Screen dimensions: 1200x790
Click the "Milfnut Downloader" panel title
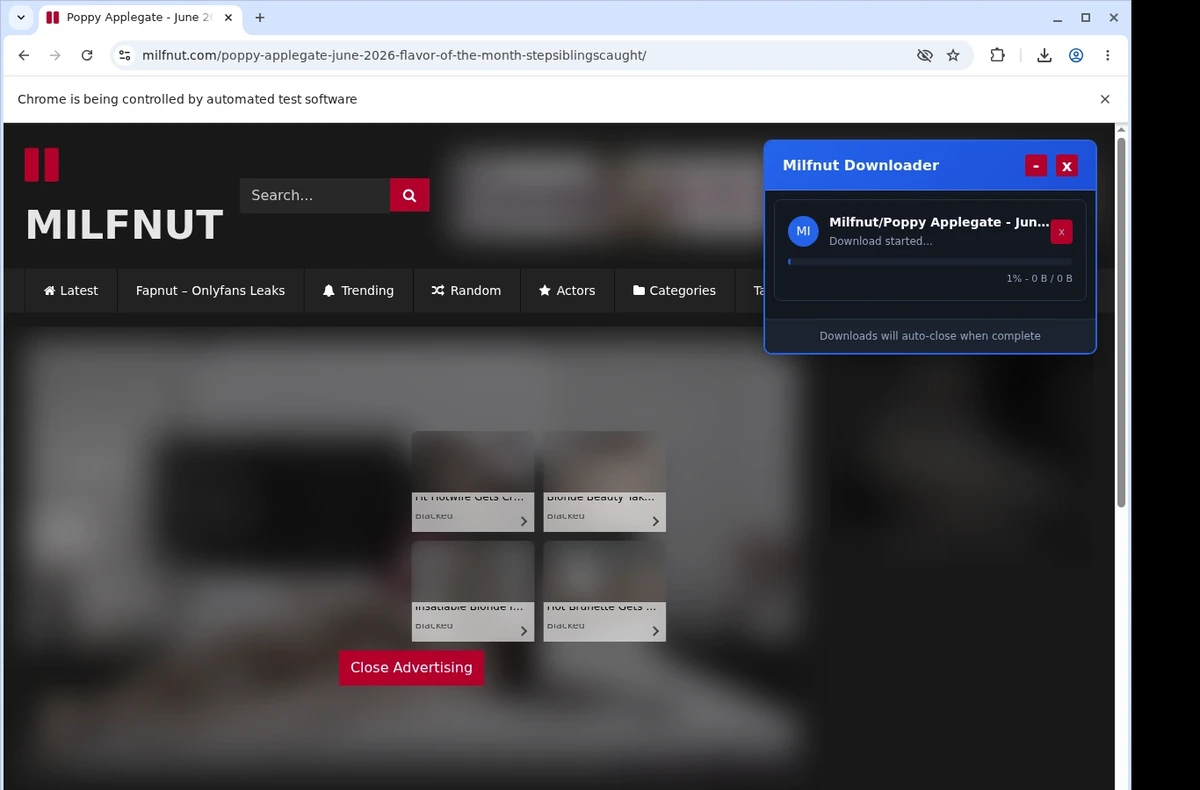tap(861, 165)
